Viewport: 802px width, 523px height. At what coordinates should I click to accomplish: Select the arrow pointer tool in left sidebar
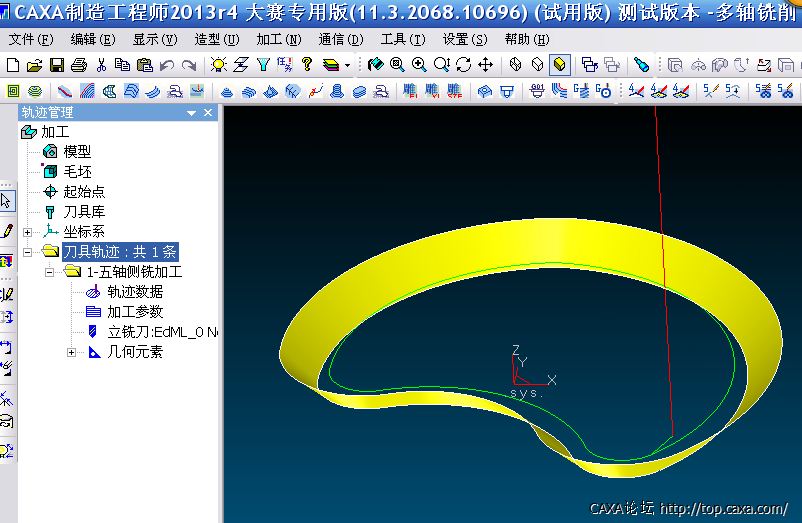pyautogui.click(x=7, y=200)
